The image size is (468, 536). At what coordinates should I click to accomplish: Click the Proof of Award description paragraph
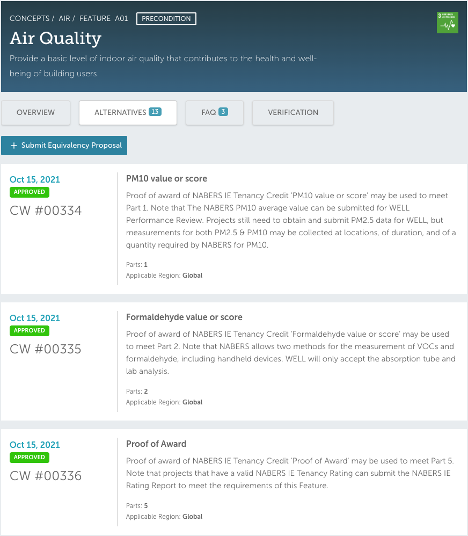(290, 473)
